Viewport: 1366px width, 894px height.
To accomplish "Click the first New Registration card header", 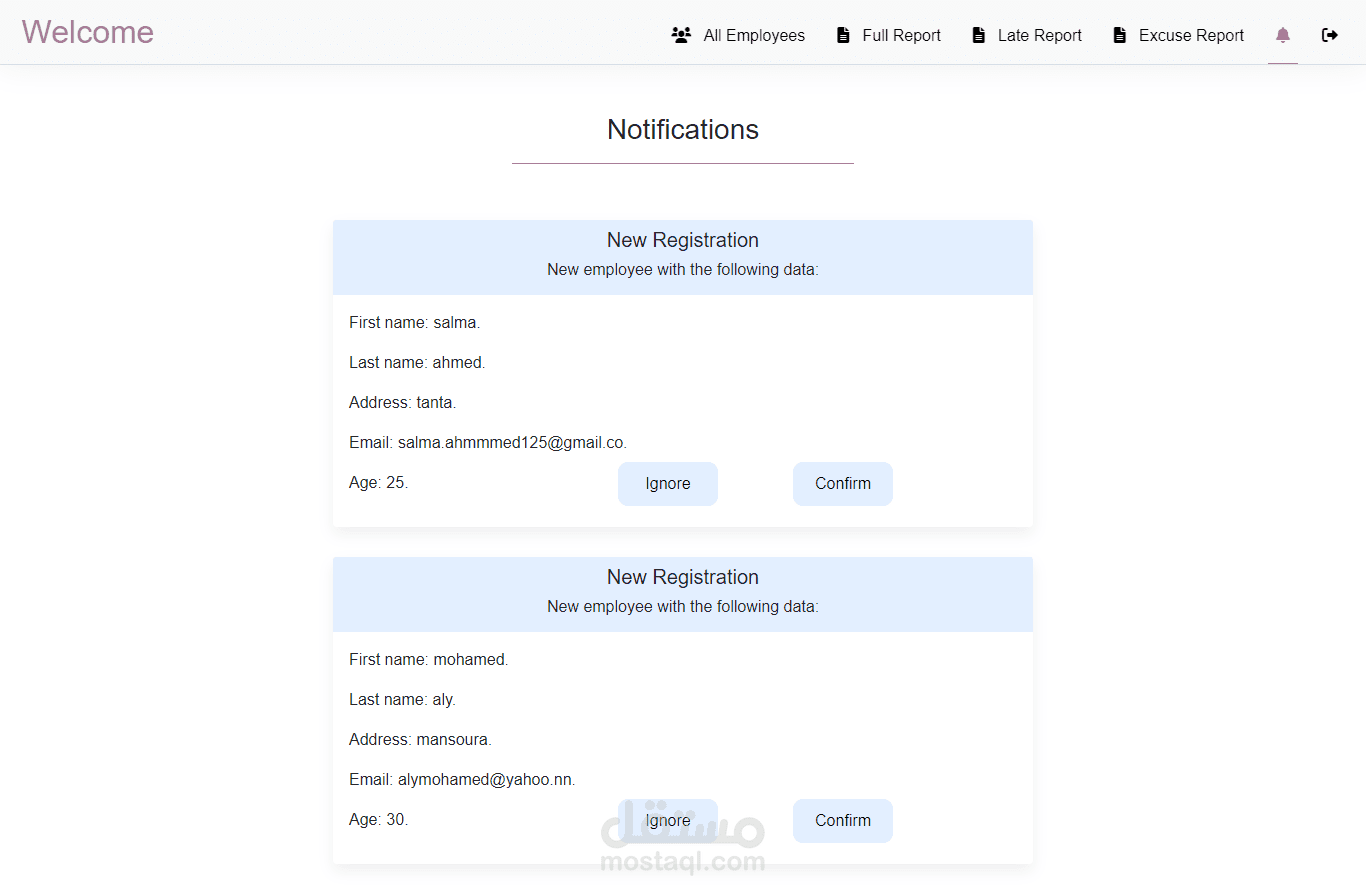I will (682, 241).
